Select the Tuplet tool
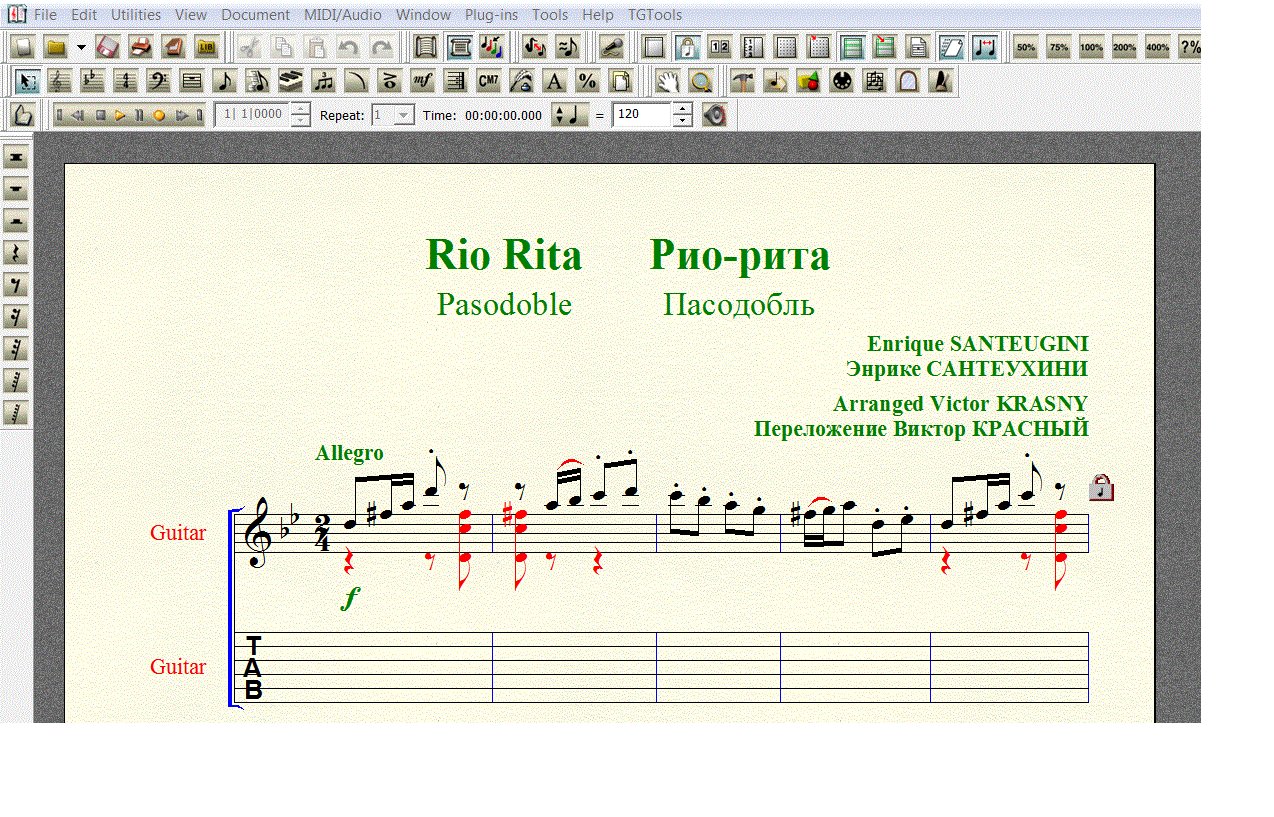Screen dimensions: 1274x817 [323, 81]
